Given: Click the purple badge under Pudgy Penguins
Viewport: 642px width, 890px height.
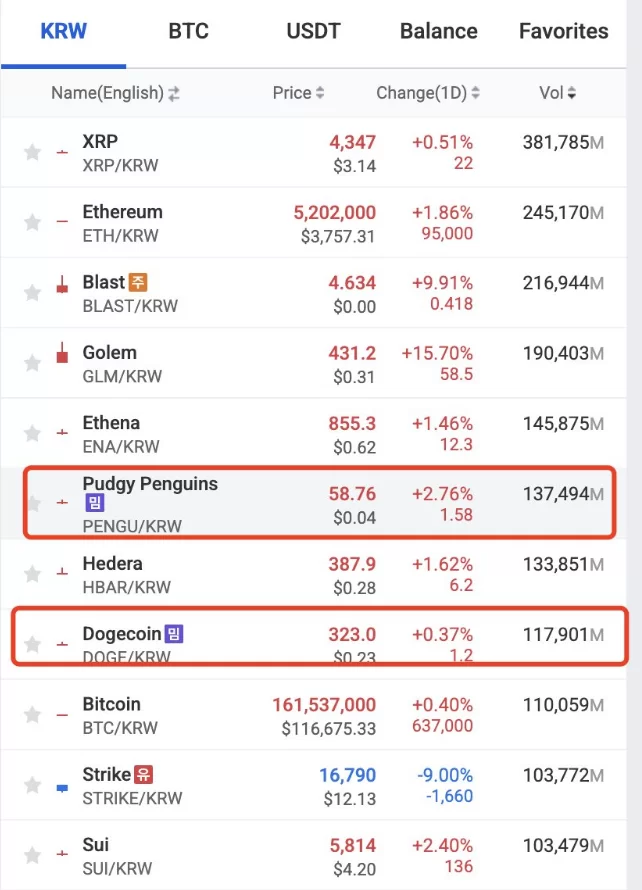Looking at the screenshot, I should pyautogui.click(x=93, y=505).
